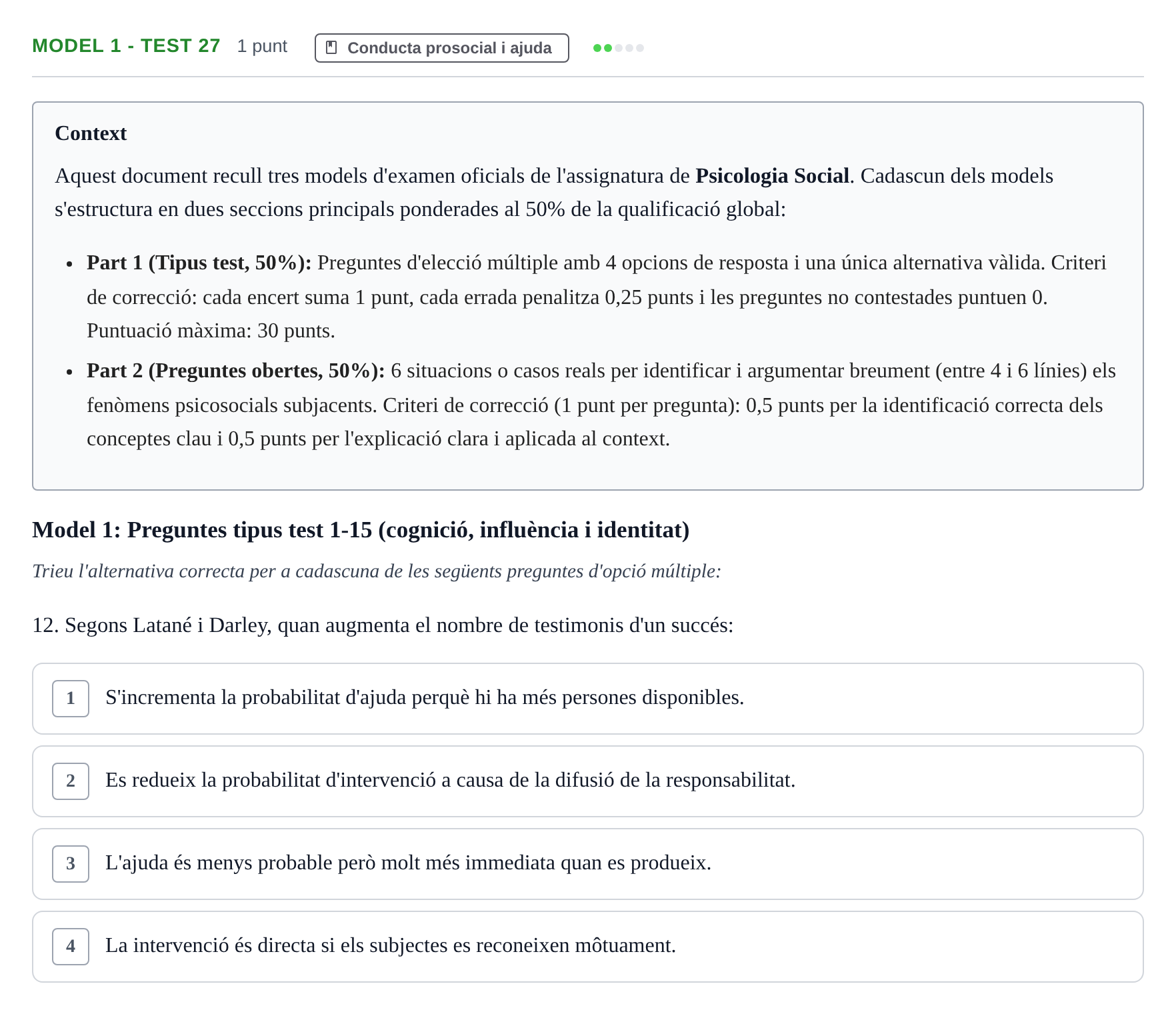Click 'Puntuació màxima: 30 punts.' line
Image resolution: width=1176 pixels, height=1016 pixels.
pos(211,331)
